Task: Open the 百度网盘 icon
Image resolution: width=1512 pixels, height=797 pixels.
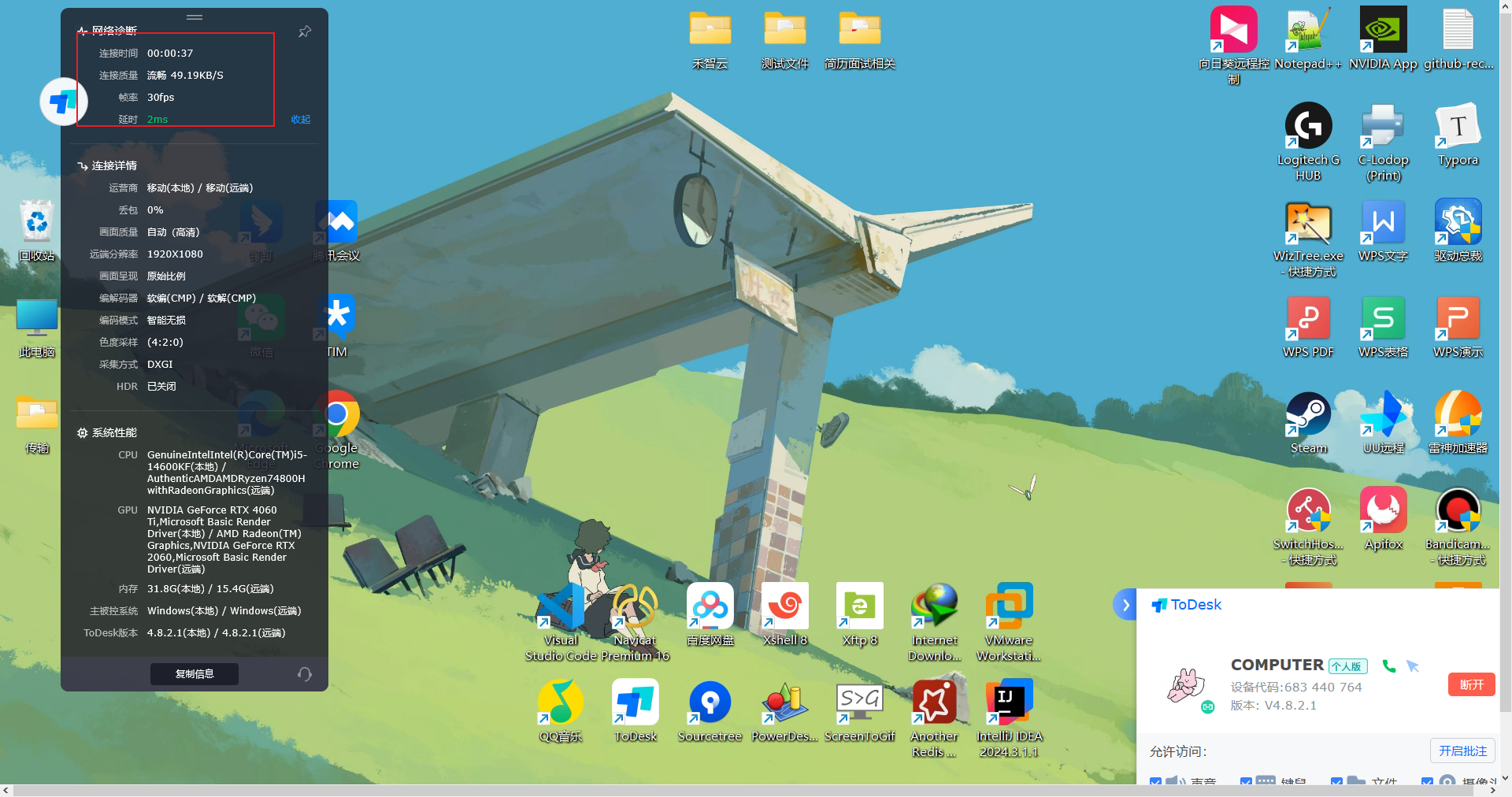Action: coord(710,616)
